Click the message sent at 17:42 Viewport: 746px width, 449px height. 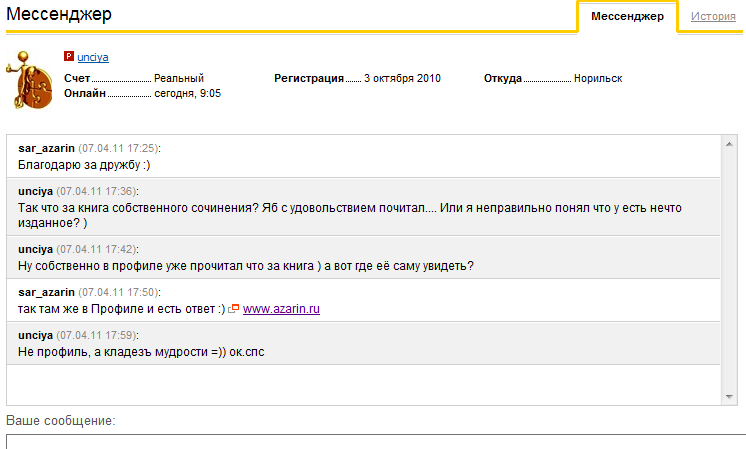pos(245,265)
